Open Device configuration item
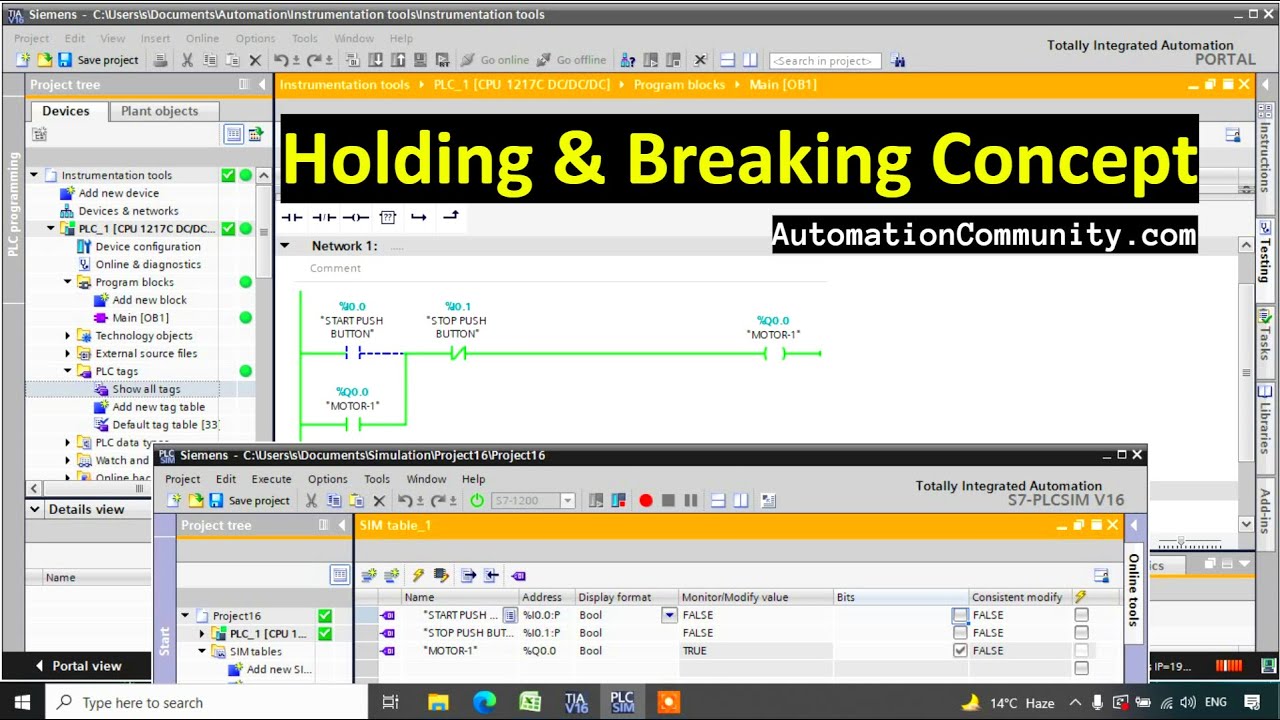Screen dimensions: 1280x720 click(x=148, y=247)
